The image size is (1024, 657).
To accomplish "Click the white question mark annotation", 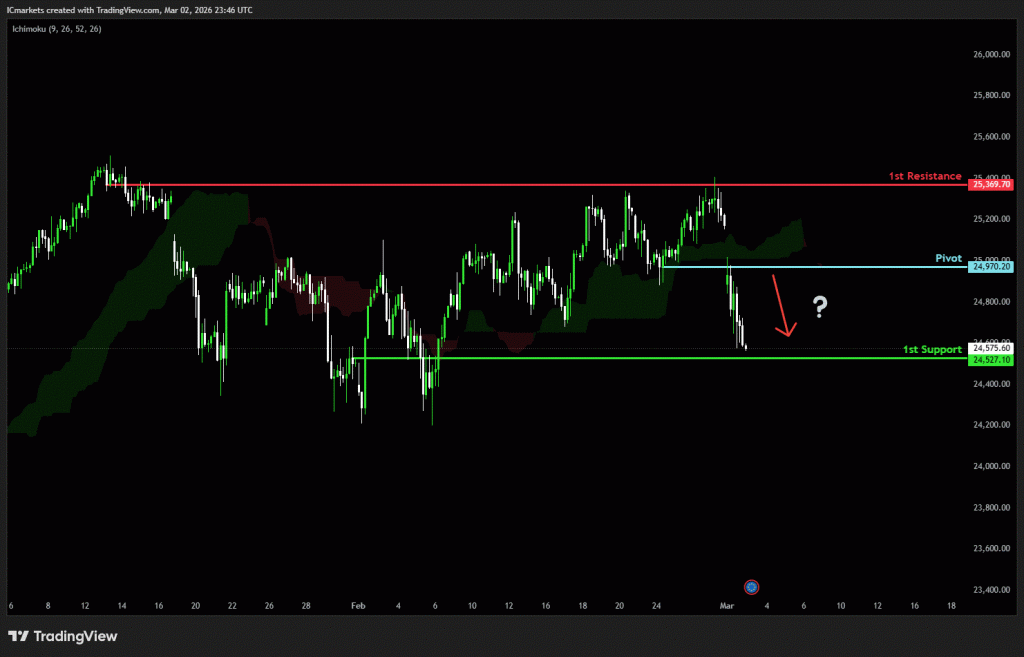I will (820, 307).
